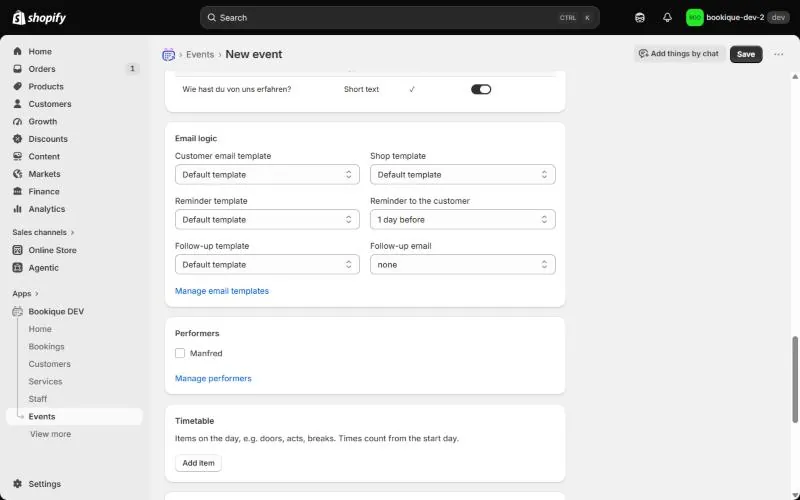The width and height of the screenshot is (800, 500).
Task: Click Events breadcrumb link
Action: pyautogui.click(x=200, y=55)
